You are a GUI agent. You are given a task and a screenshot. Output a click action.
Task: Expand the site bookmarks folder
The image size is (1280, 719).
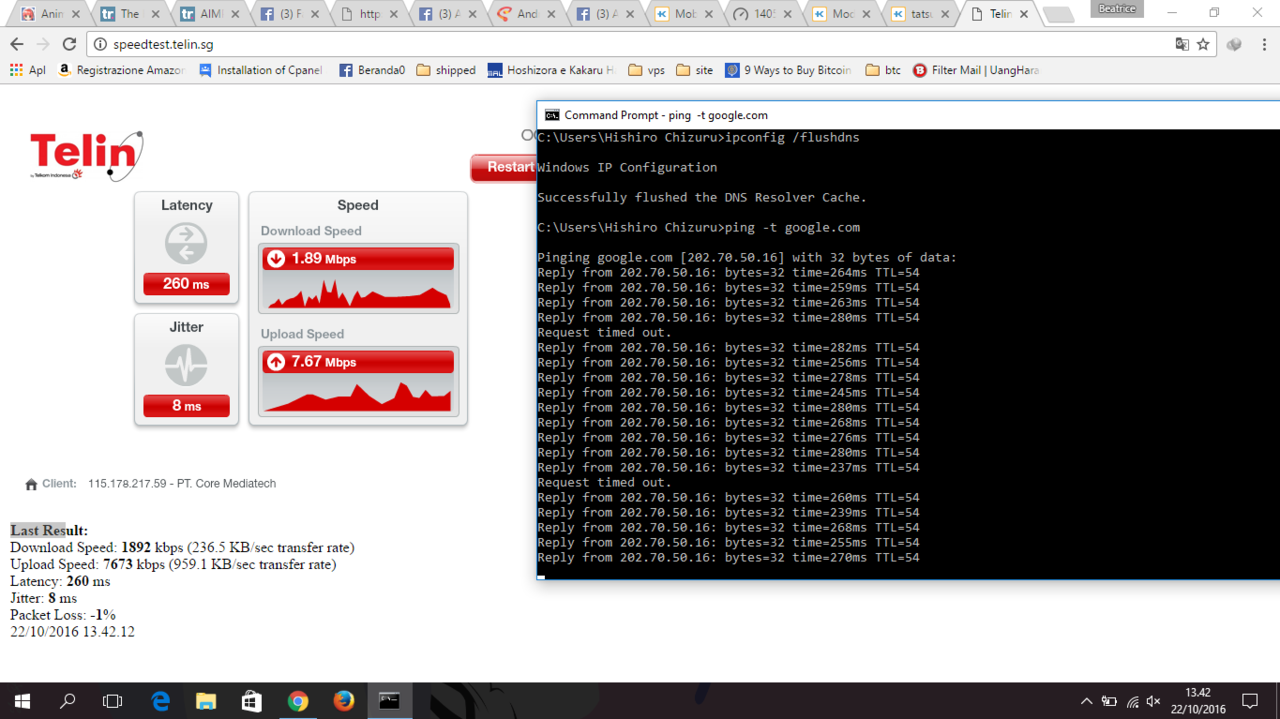[x=695, y=70]
